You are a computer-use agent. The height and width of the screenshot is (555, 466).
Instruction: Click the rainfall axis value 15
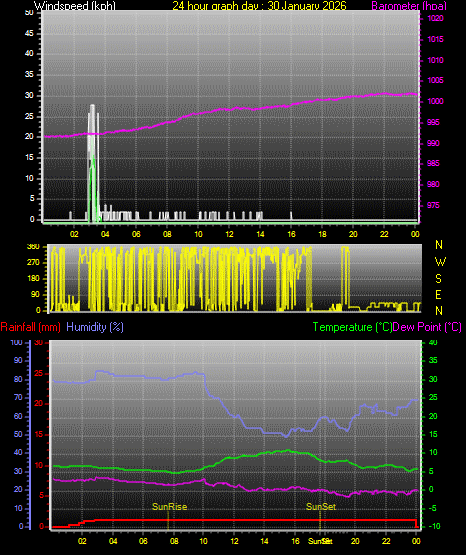[39, 435]
